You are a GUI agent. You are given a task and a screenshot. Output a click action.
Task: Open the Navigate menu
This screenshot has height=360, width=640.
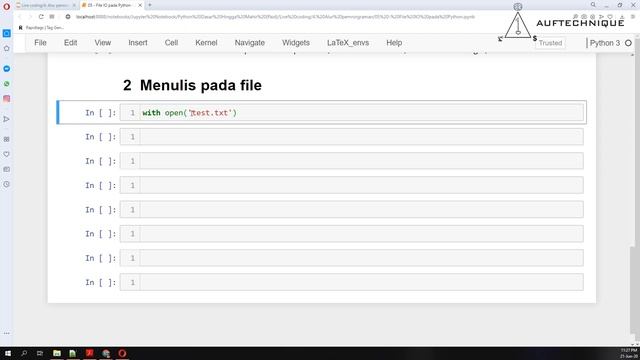coord(249,43)
